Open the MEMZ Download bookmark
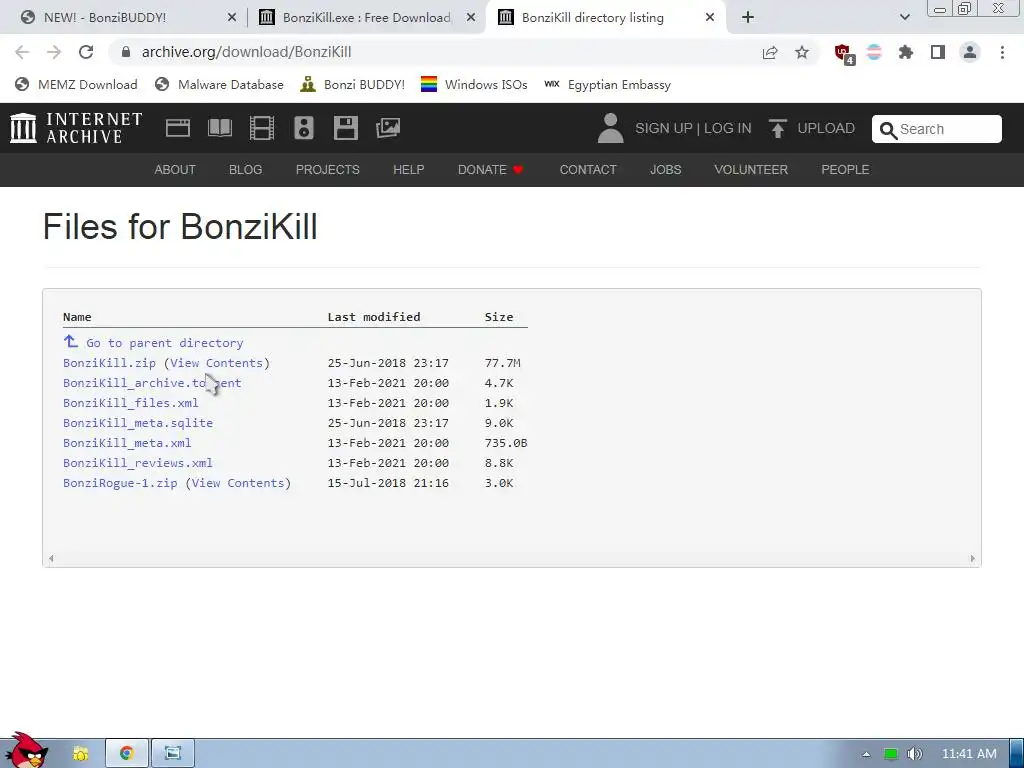 [76, 84]
